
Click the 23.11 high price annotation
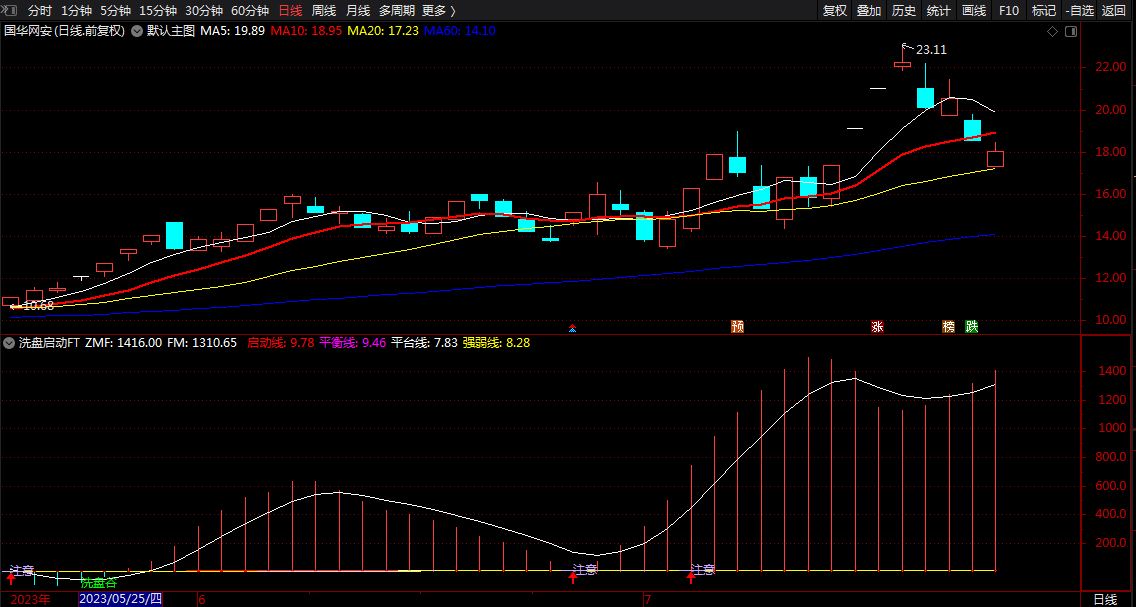click(x=931, y=50)
